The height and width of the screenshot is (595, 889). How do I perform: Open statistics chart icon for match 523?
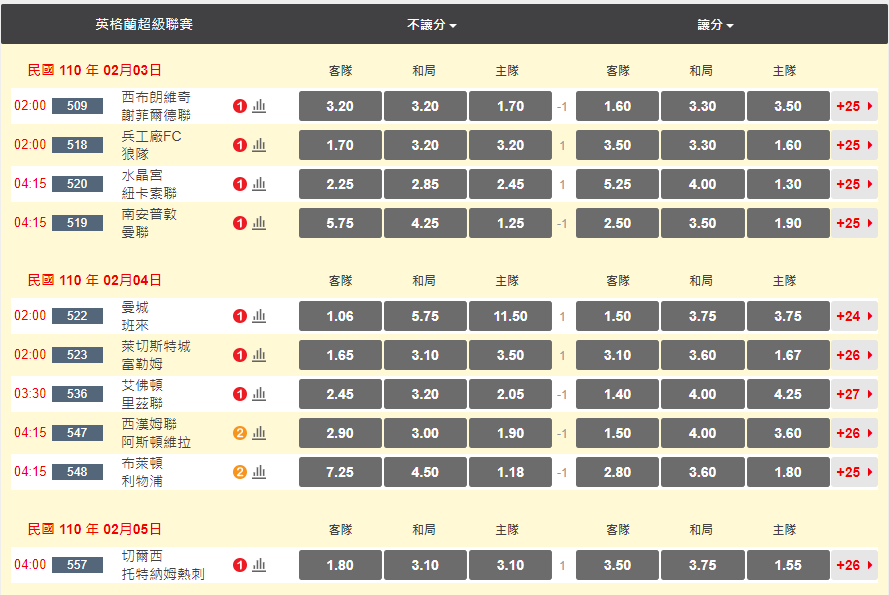click(259, 355)
